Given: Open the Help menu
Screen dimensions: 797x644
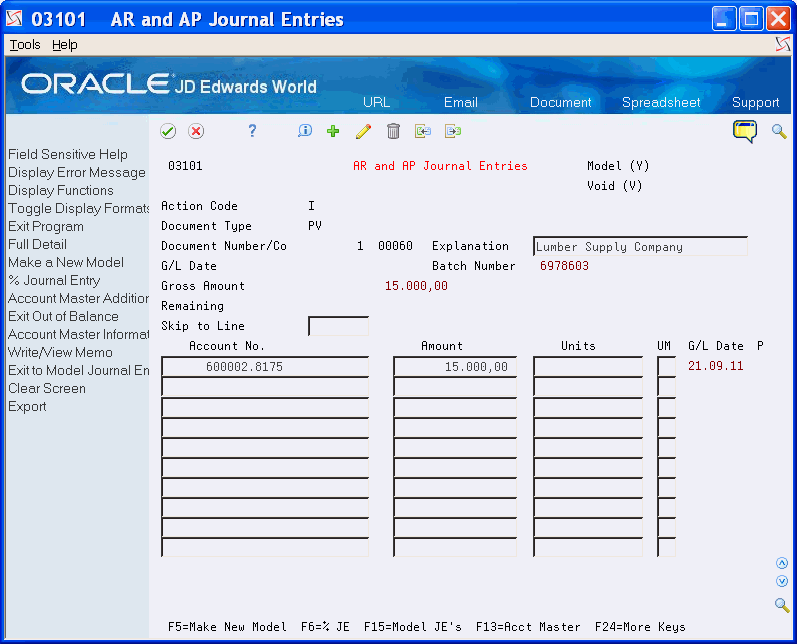Looking at the screenshot, I should click(65, 45).
